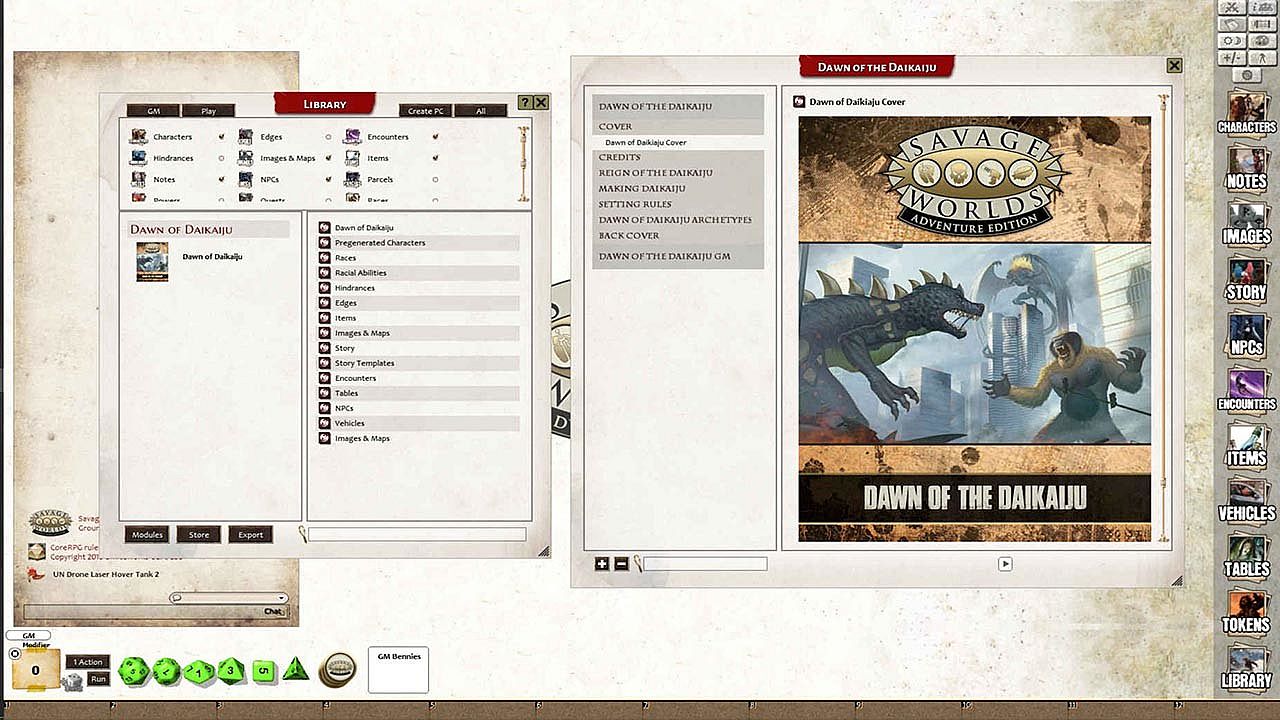This screenshot has width=1280, height=720.
Task: Toggle the Notes checkbox in Library
Action: pyautogui.click(x=221, y=179)
